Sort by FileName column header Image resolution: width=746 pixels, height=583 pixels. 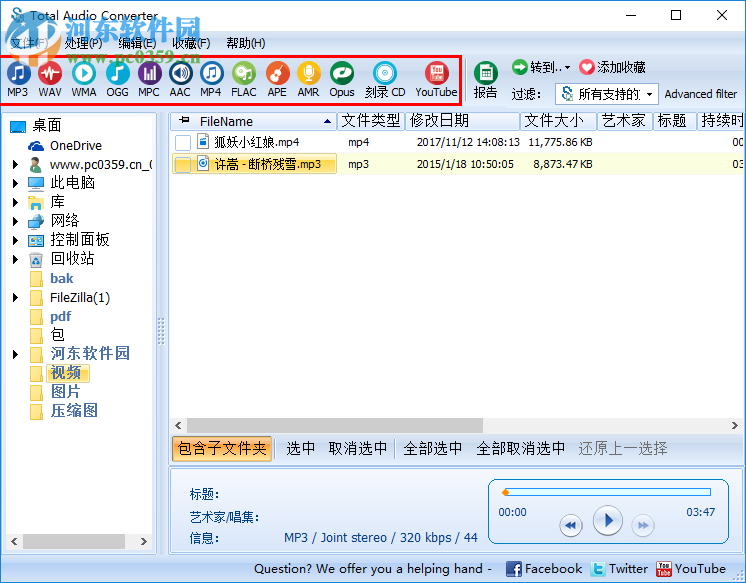tap(254, 121)
